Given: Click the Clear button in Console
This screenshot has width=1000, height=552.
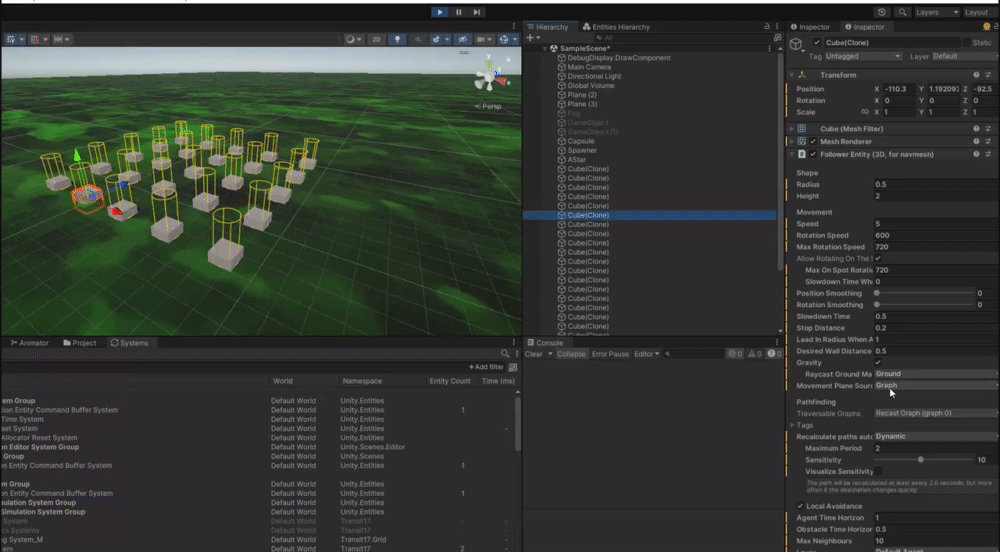Looking at the screenshot, I should click(x=534, y=354).
